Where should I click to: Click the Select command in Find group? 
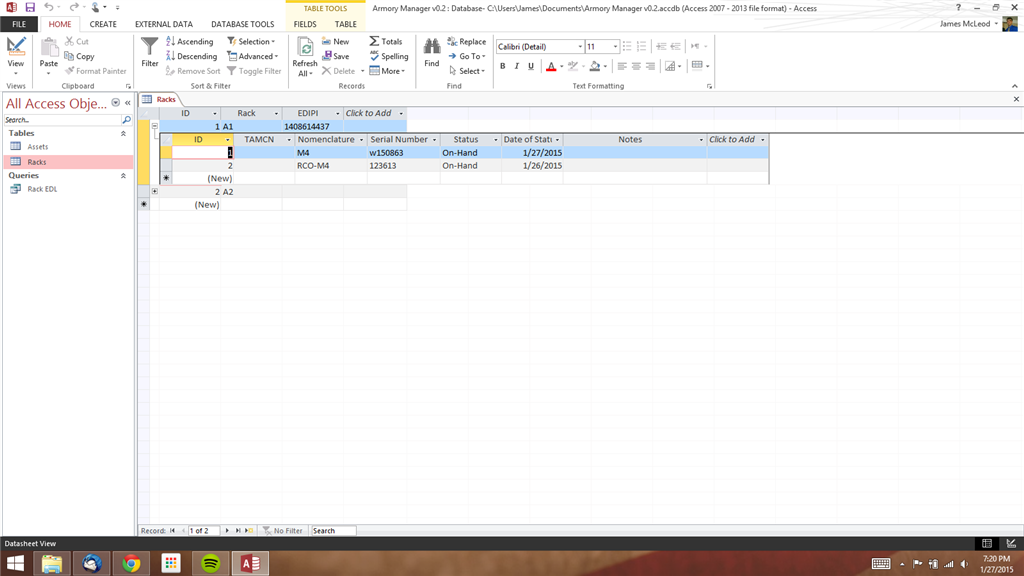(x=466, y=71)
